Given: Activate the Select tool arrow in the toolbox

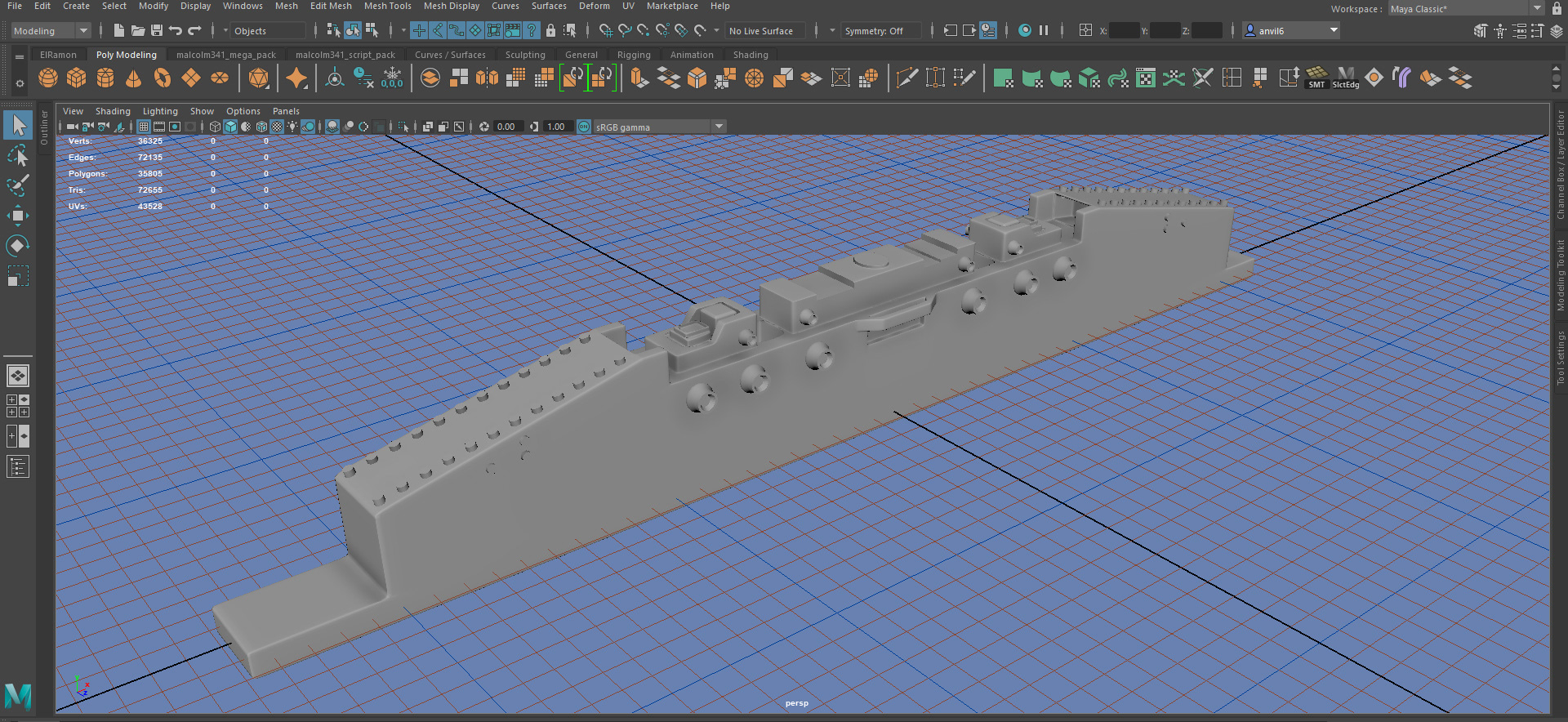Looking at the screenshot, I should tap(17, 125).
